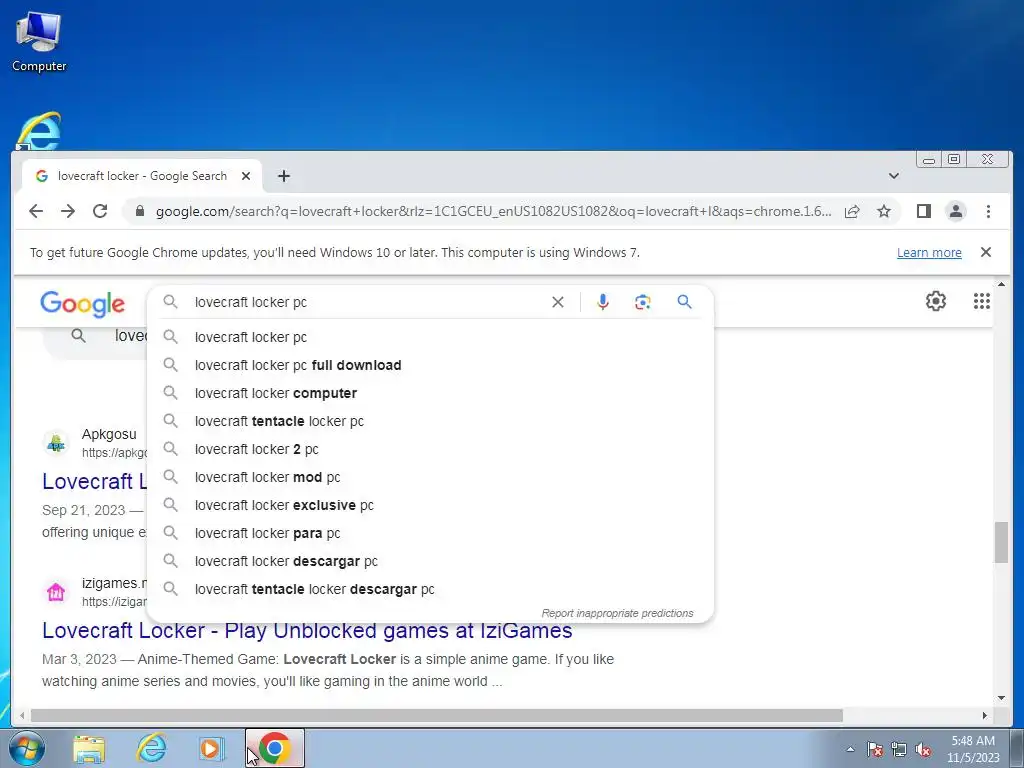View site info padlock icon
This screenshot has height=768, width=1024.
coord(139,211)
